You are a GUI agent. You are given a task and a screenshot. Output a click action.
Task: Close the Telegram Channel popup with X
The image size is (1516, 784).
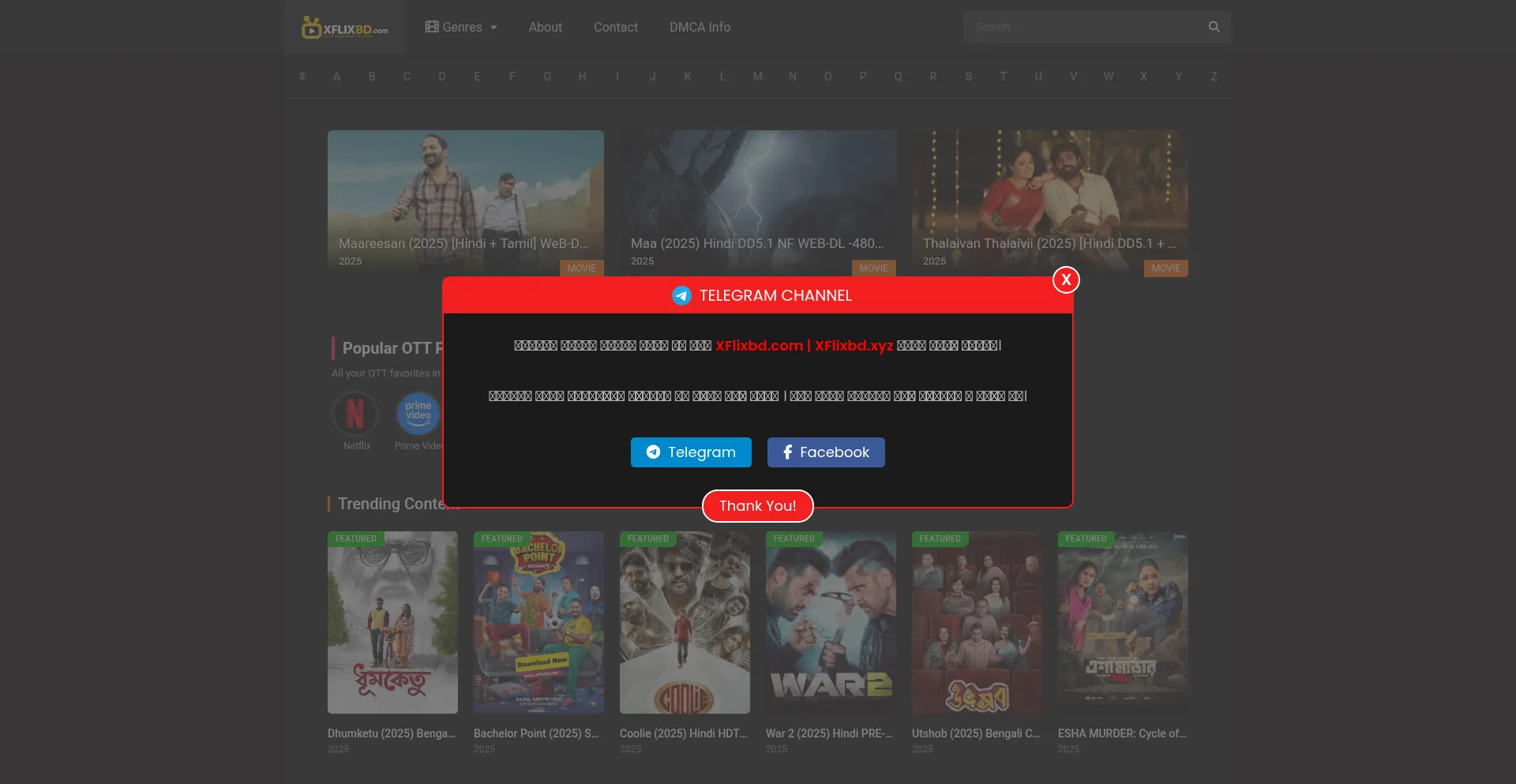coord(1066,279)
